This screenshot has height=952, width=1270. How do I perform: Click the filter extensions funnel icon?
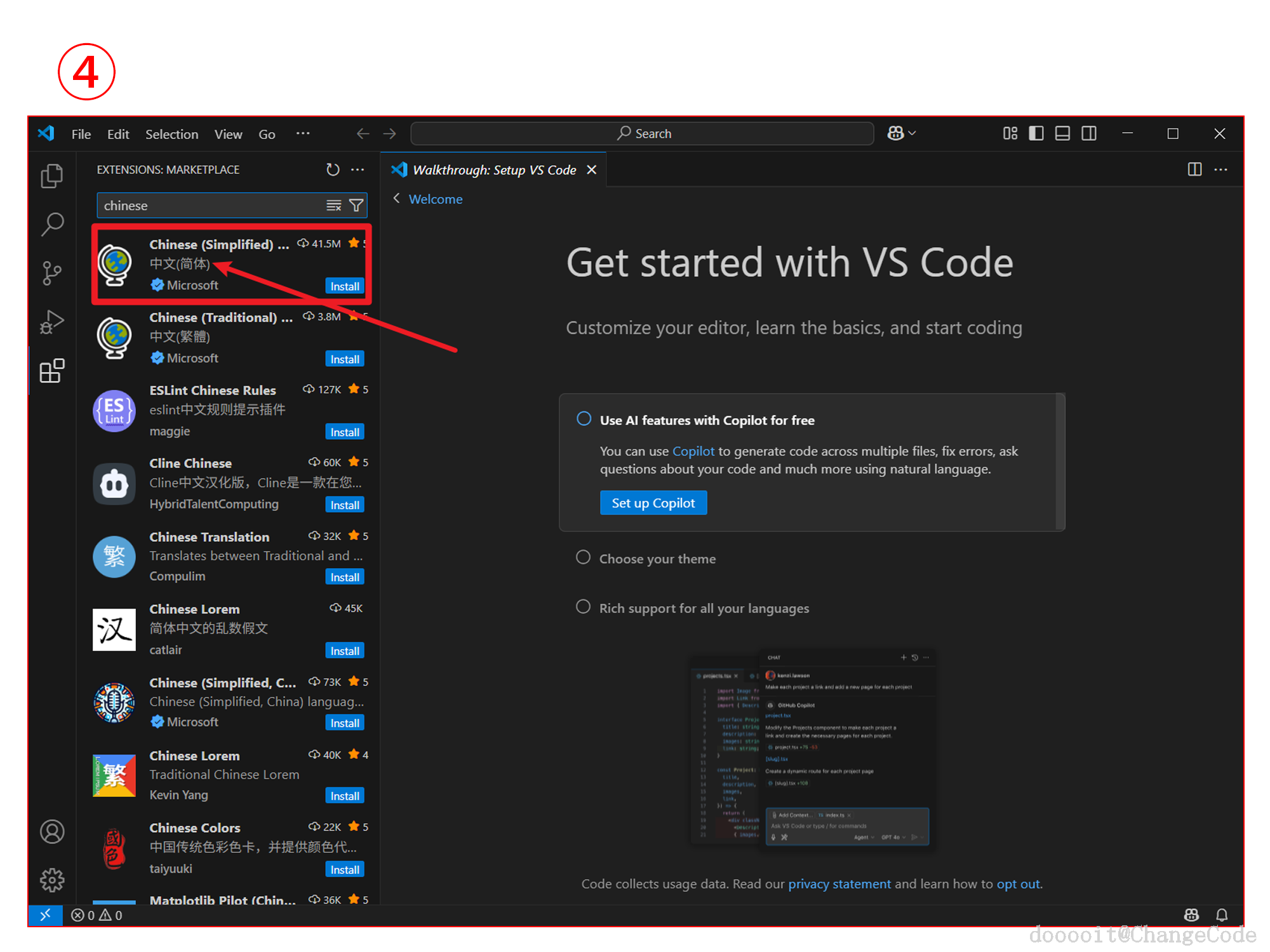pos(357,206)
